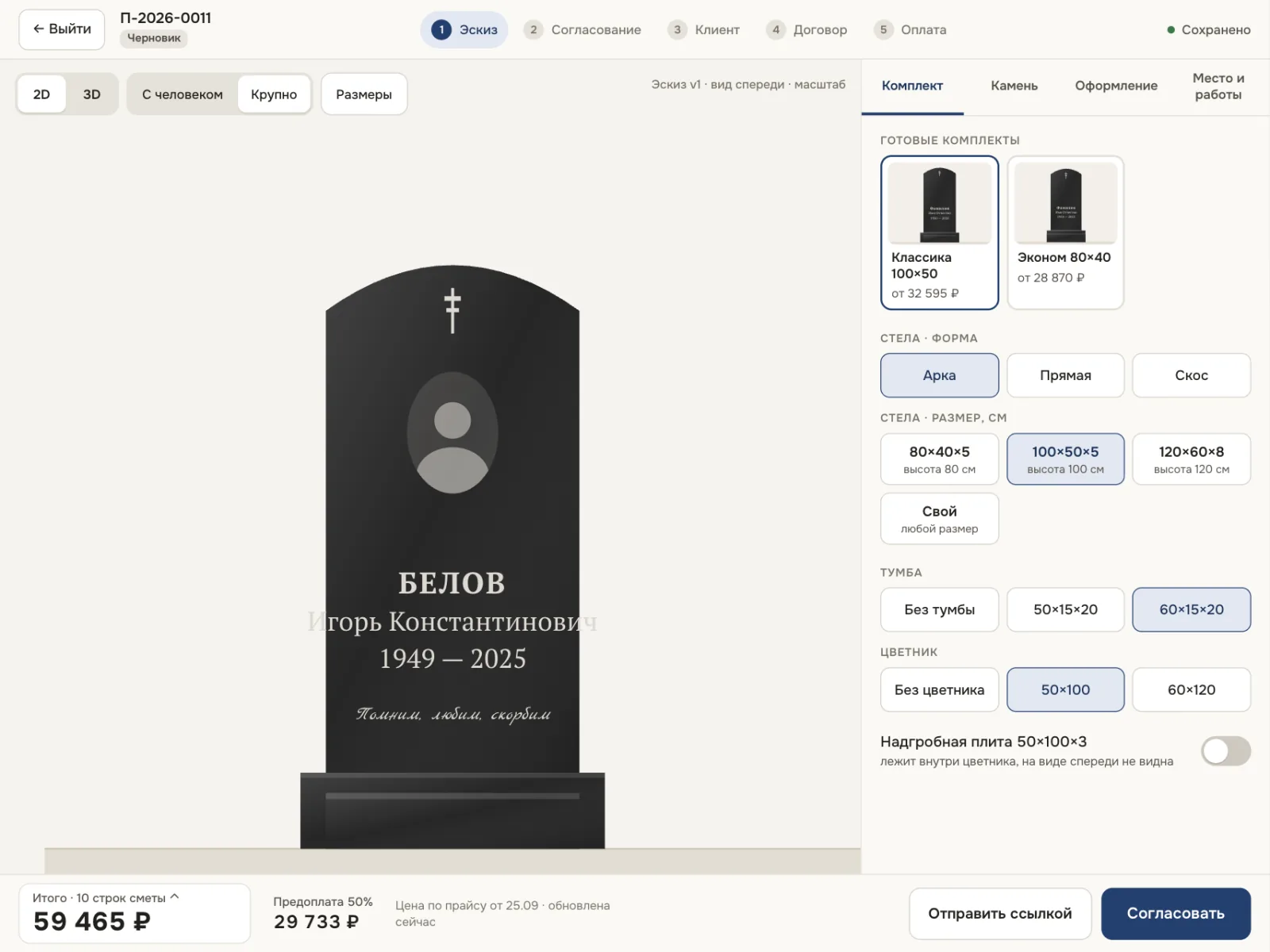
Task: Select pedestal size 50×15×20
Action: [1065, 609]
